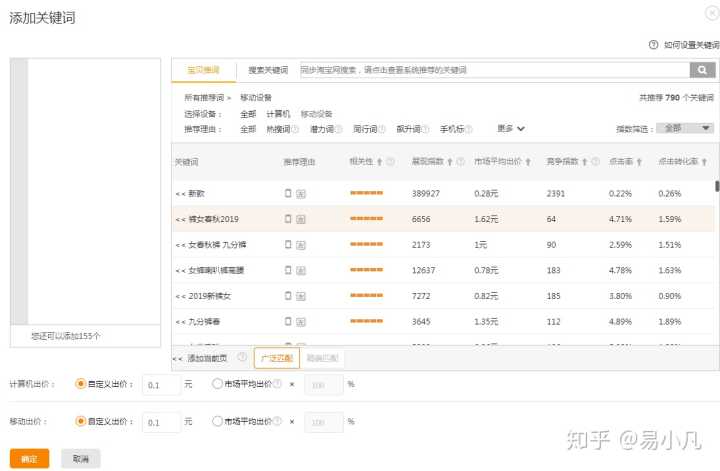
Task: Select 市场平均出价 radio for 移动出价
Action: point(217,421)
